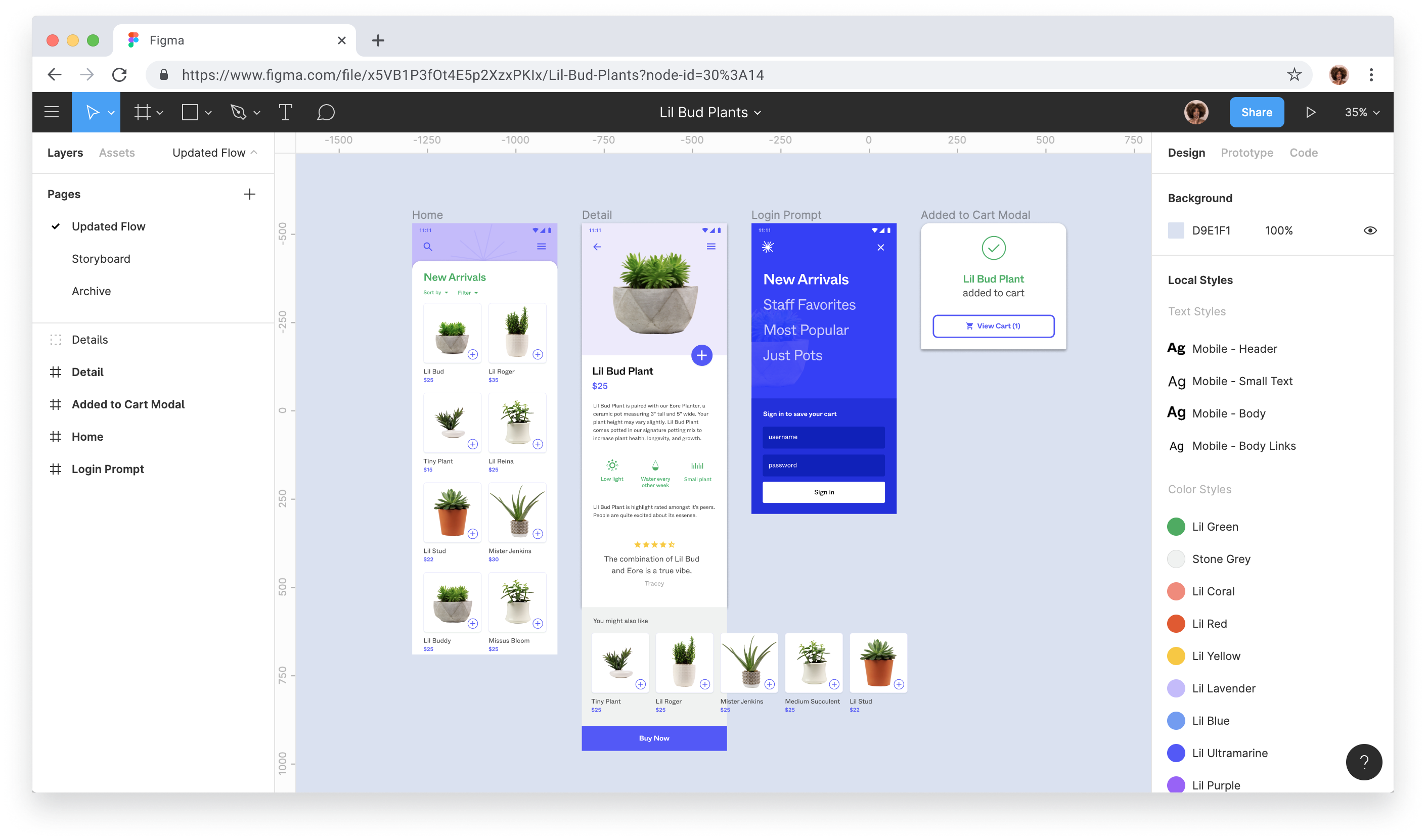This screenshot has width=1426, height=840.
Task: Click the Frame tool icon
Action: click(144, 111)
